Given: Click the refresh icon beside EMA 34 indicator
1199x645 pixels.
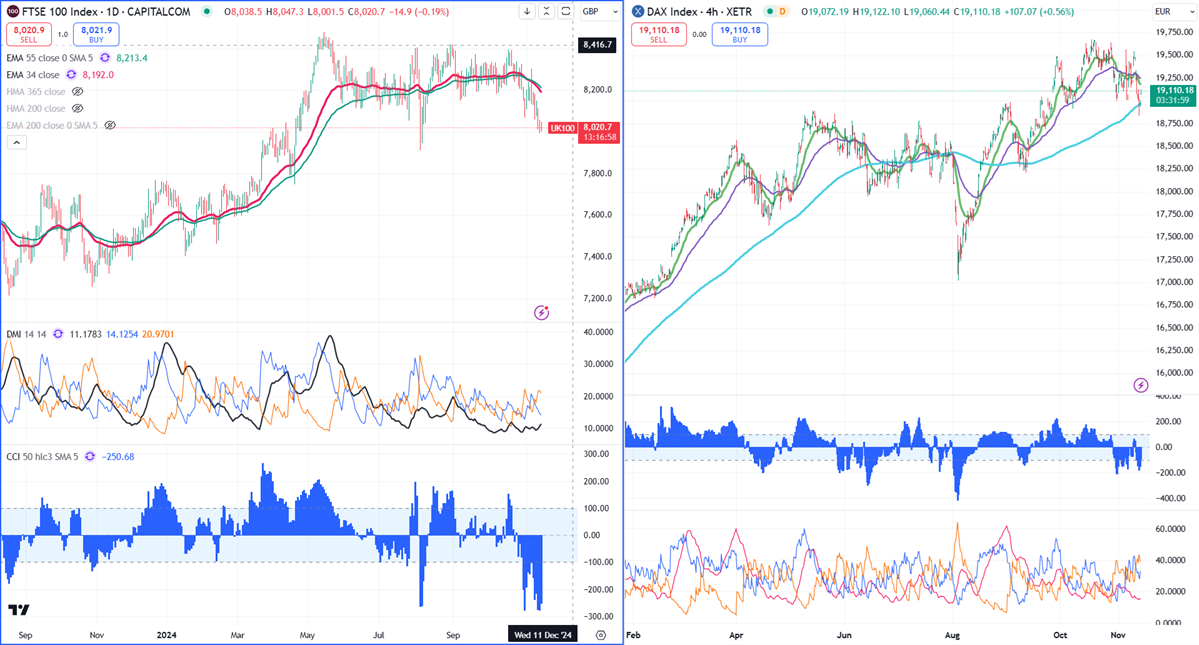Looking at the screenshot, I should [71, 75].
